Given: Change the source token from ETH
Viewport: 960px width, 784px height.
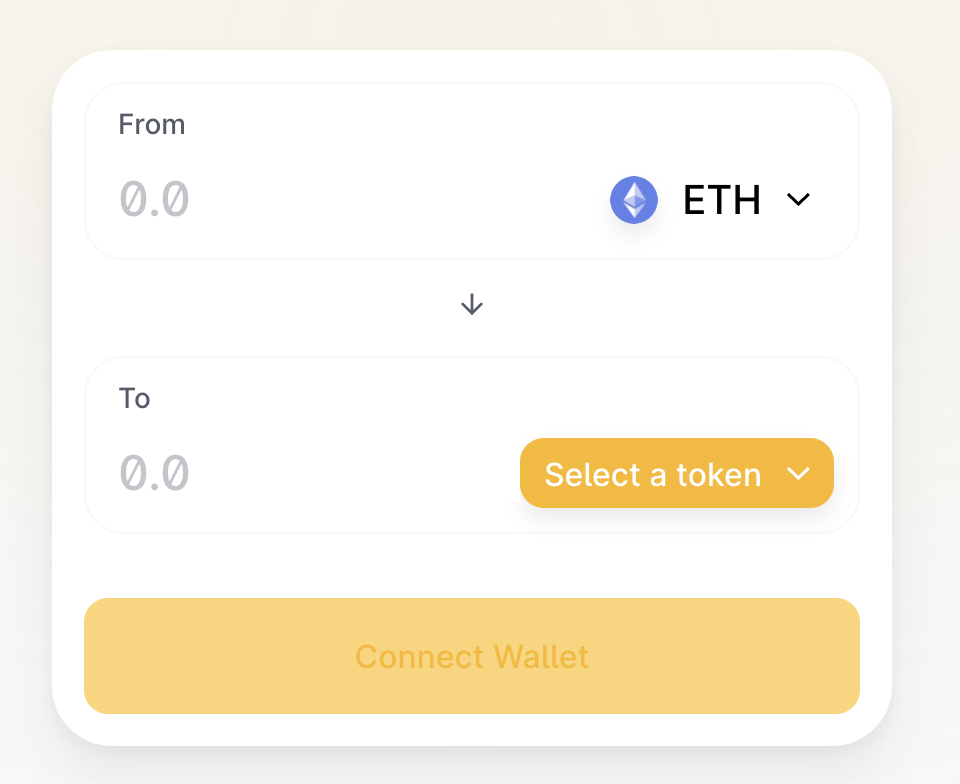Looking at the screenshot, I should pyautogui.click(x=710, y=200).
